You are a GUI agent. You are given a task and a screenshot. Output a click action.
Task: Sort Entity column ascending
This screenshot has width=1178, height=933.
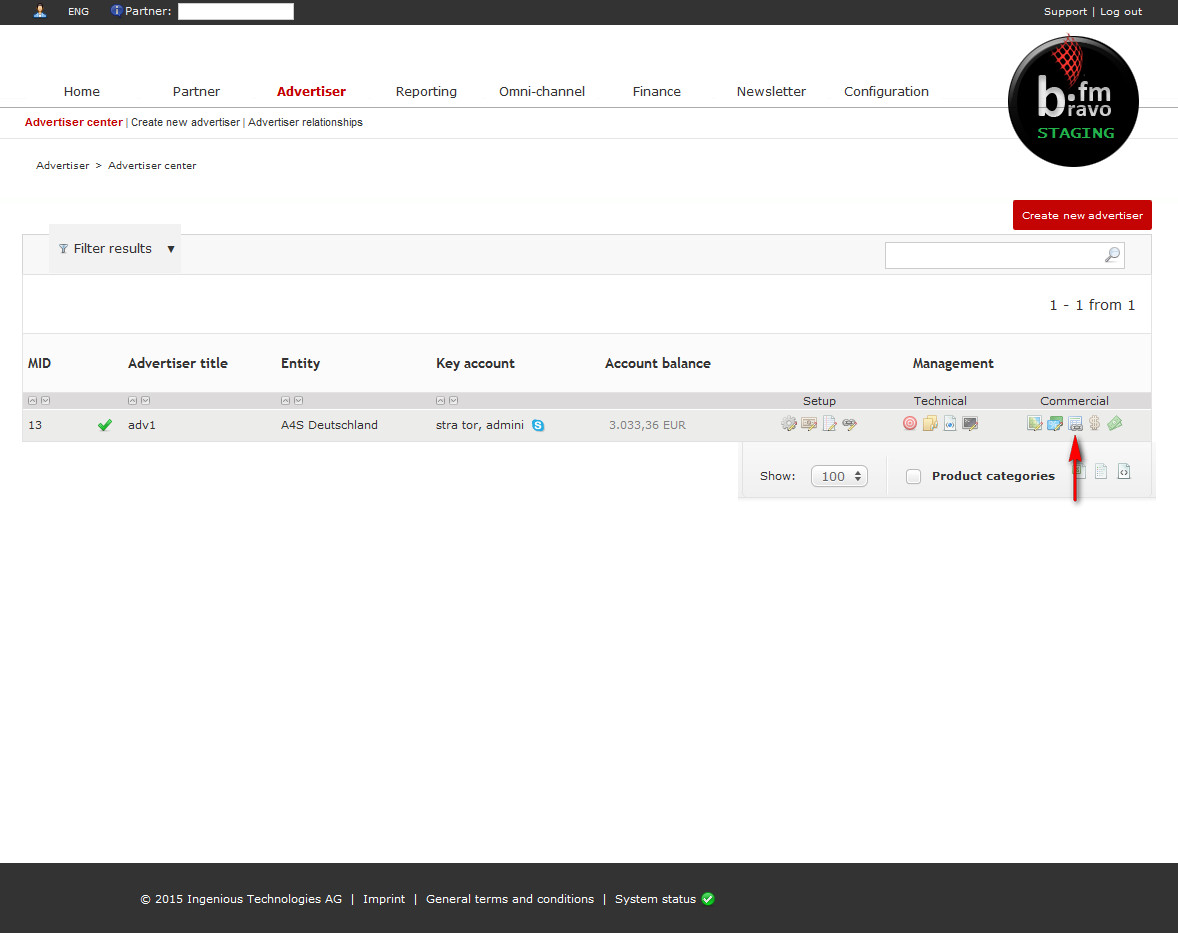285,400
